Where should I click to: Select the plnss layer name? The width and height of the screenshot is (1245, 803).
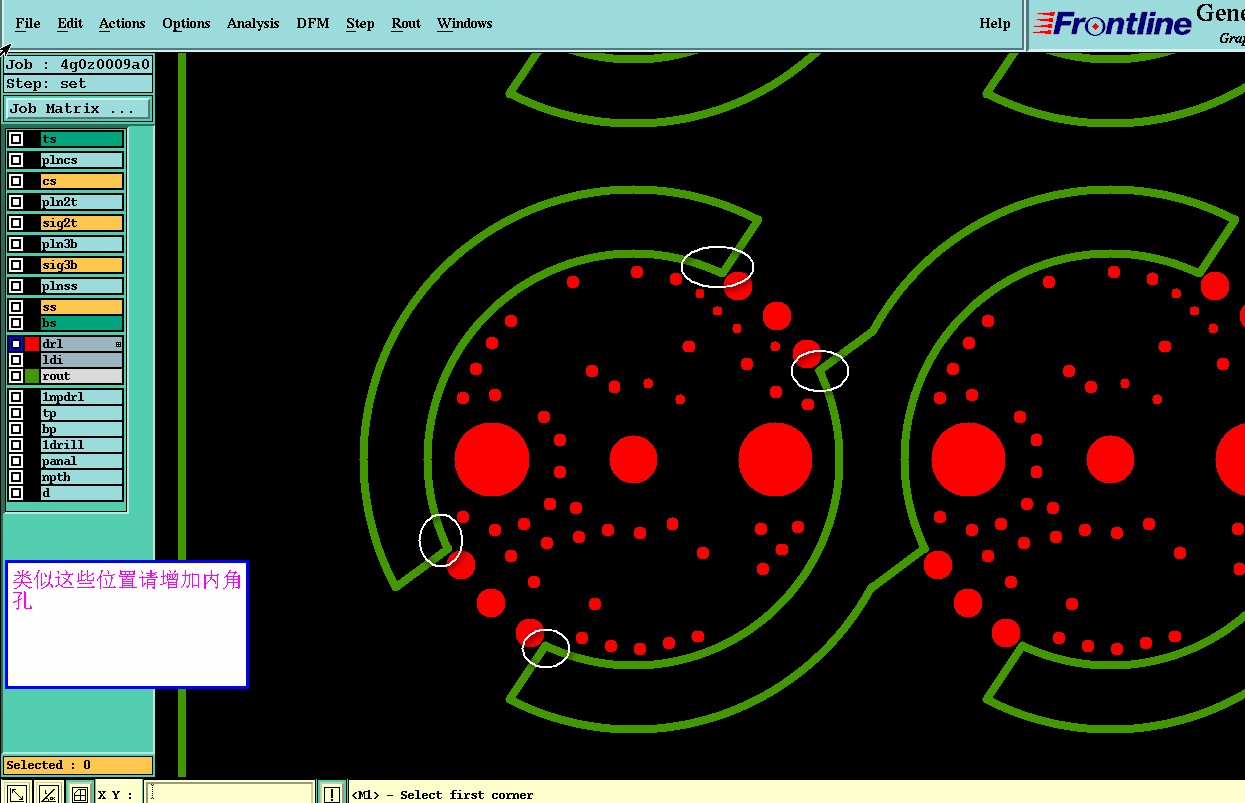tap(82, 286)
